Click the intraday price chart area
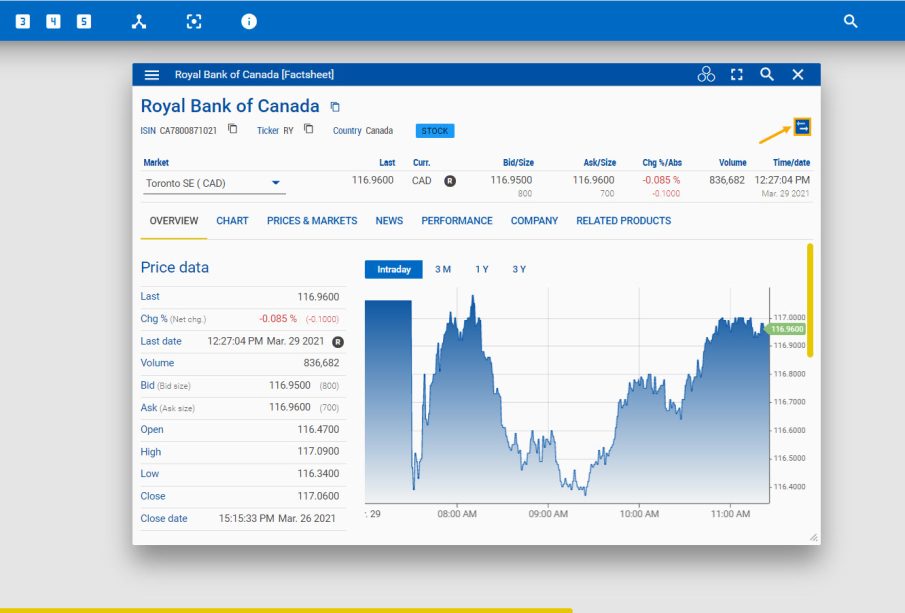 point(567,395)
